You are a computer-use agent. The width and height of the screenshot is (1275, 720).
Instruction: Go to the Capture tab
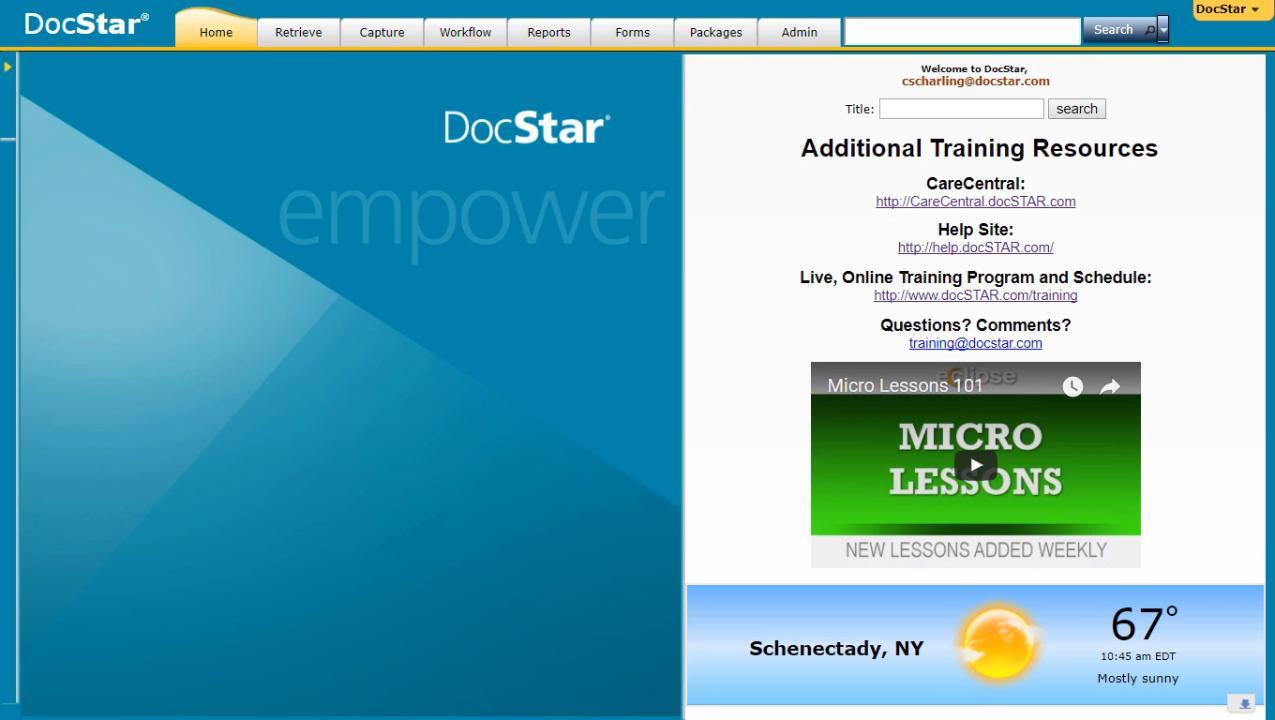(381, 32)
